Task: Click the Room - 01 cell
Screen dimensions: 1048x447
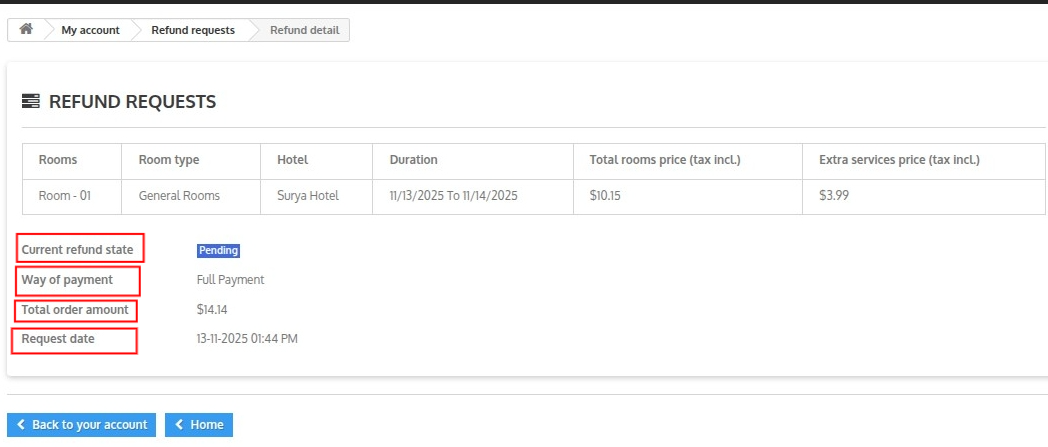Action: (x=65, y=196)
